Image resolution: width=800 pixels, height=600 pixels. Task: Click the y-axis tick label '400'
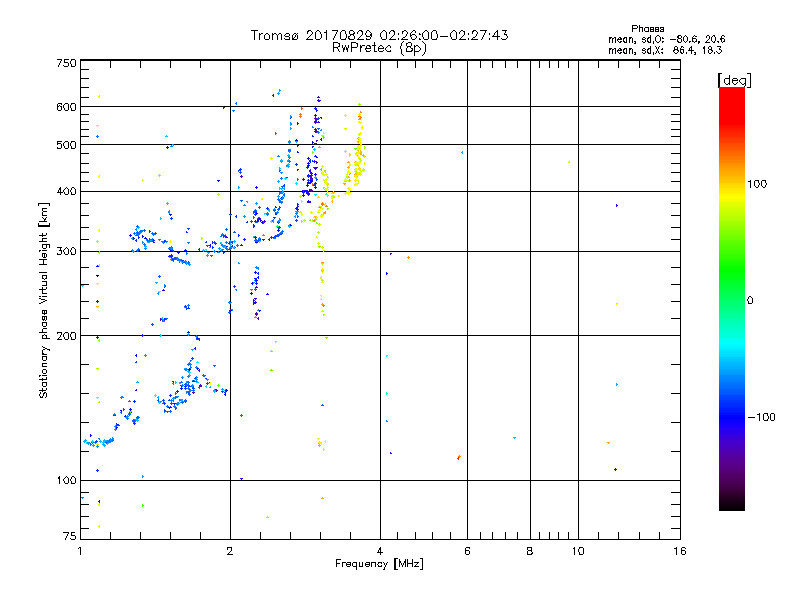66,192
